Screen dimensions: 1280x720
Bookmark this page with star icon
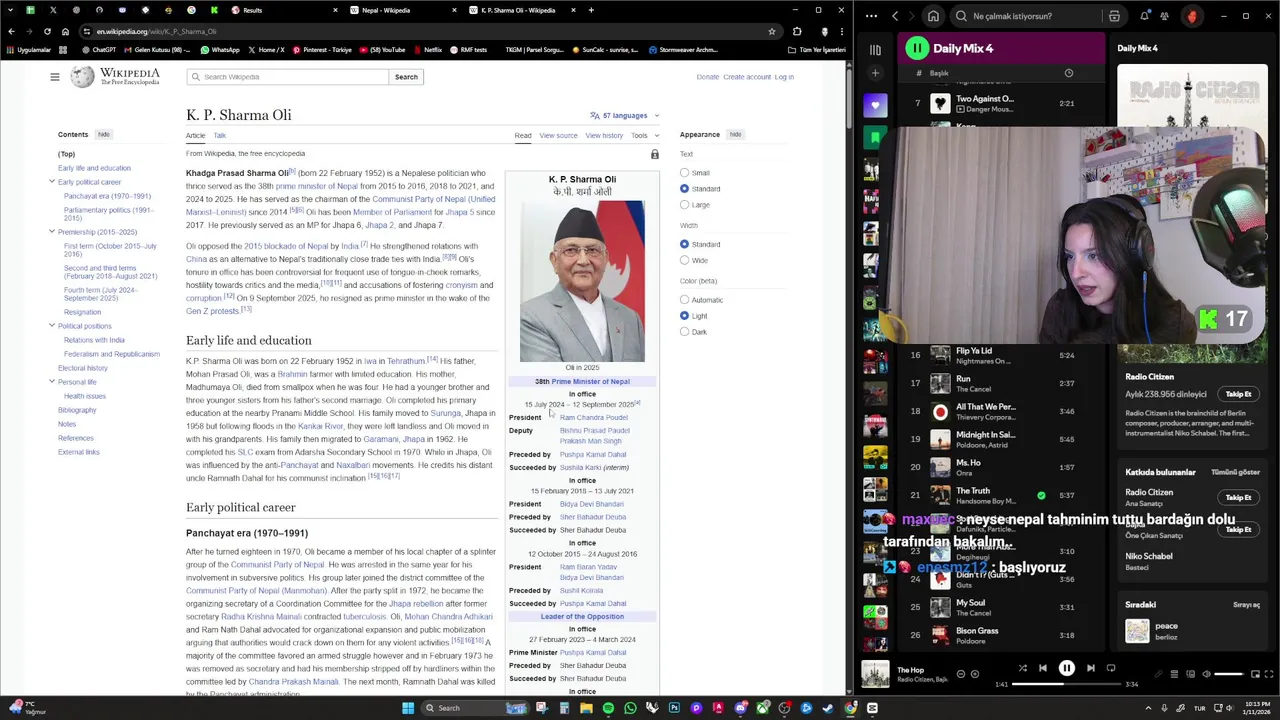point(772,31)
